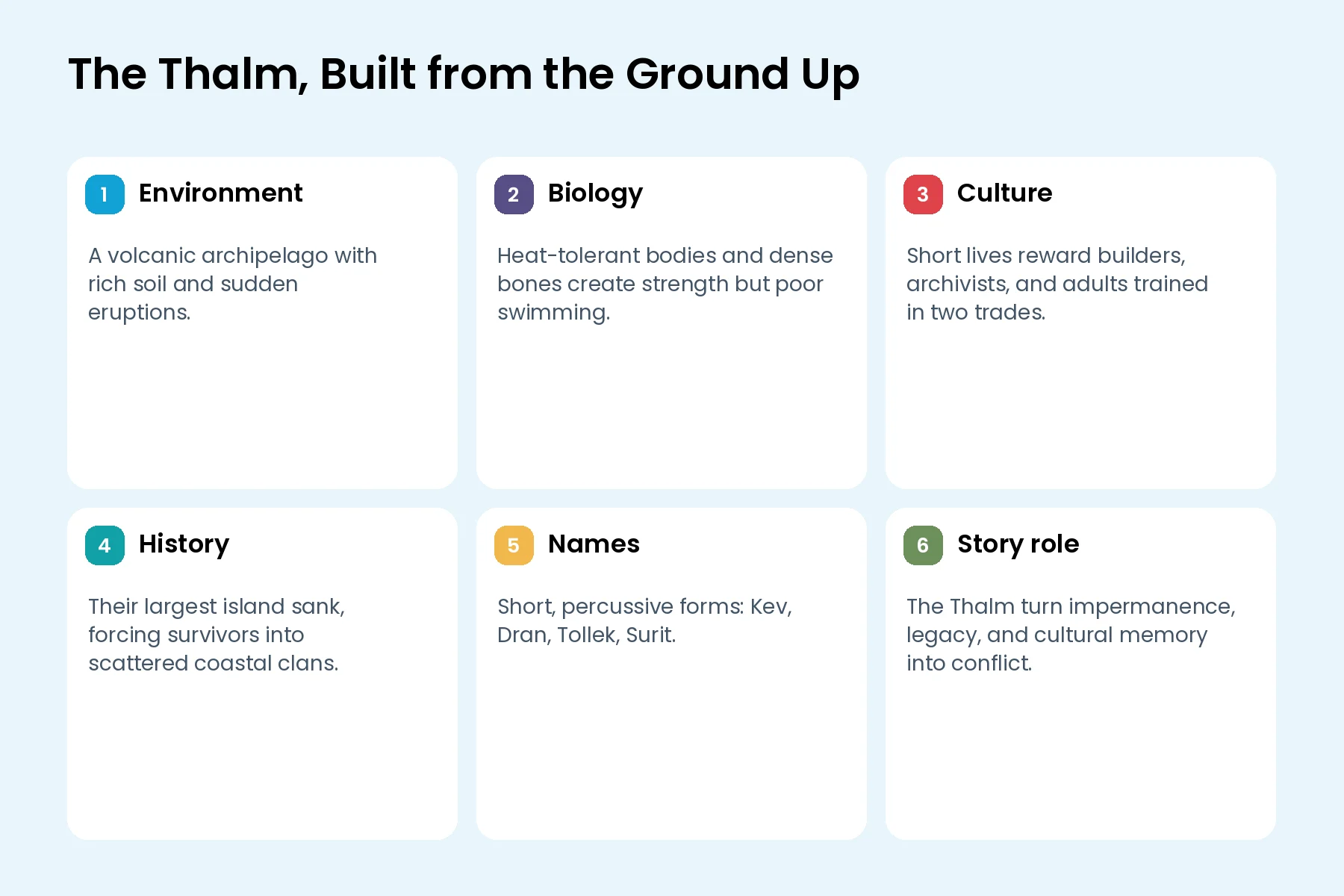1344x896 pixels.
Task: Click the largest island sank paragraph
Action: point(217,635)
